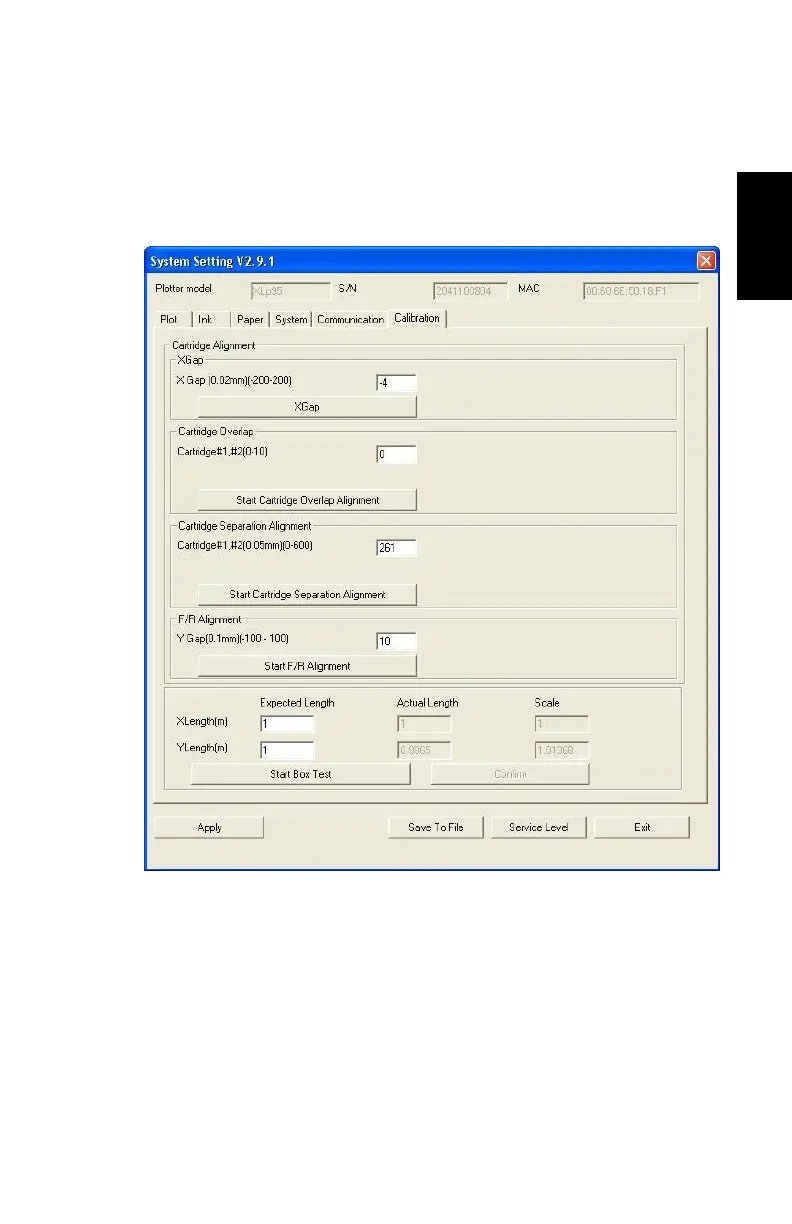This screenshot has height=1224, width=792.
Task: Edit YLength expected length field
Action: [287, 750]
